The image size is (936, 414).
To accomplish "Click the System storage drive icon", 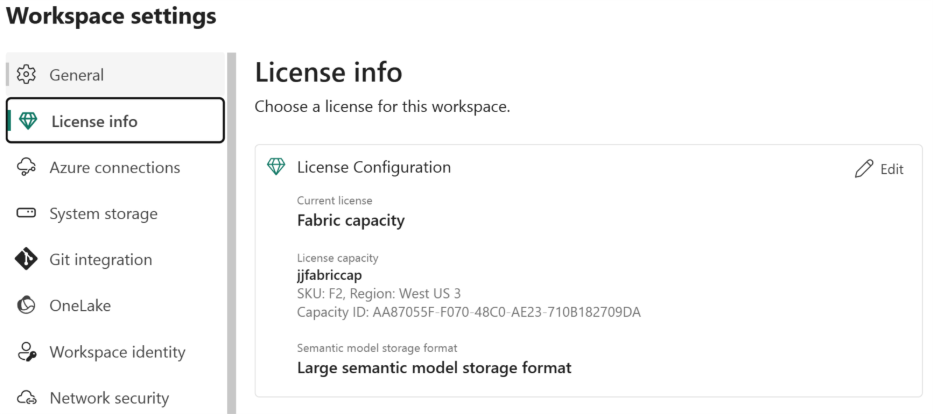I will 27,214.
